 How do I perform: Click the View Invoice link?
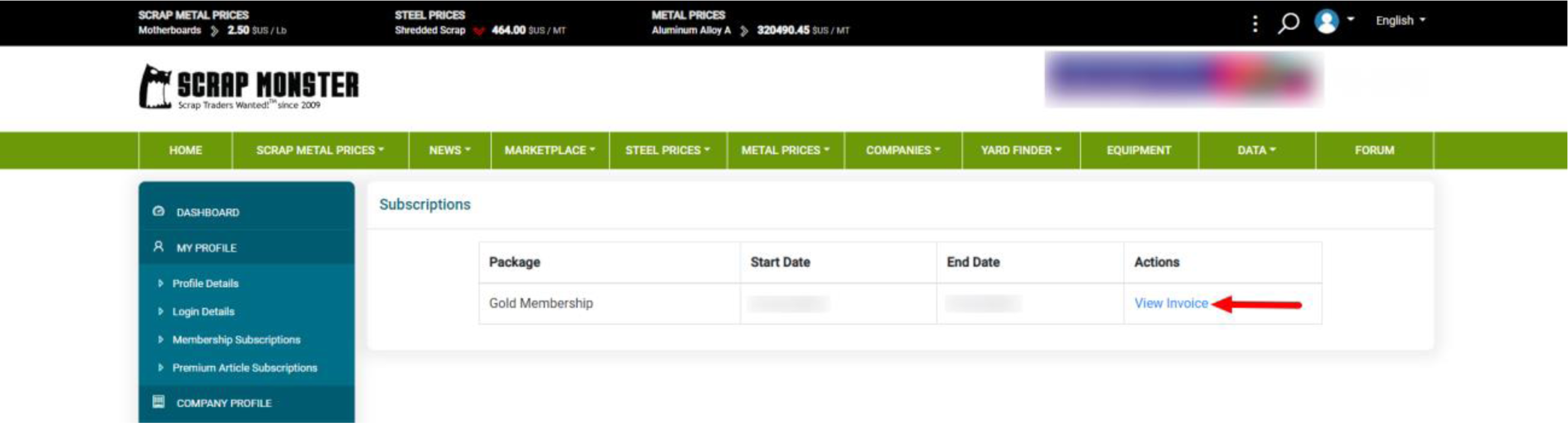click(1170, 303)
